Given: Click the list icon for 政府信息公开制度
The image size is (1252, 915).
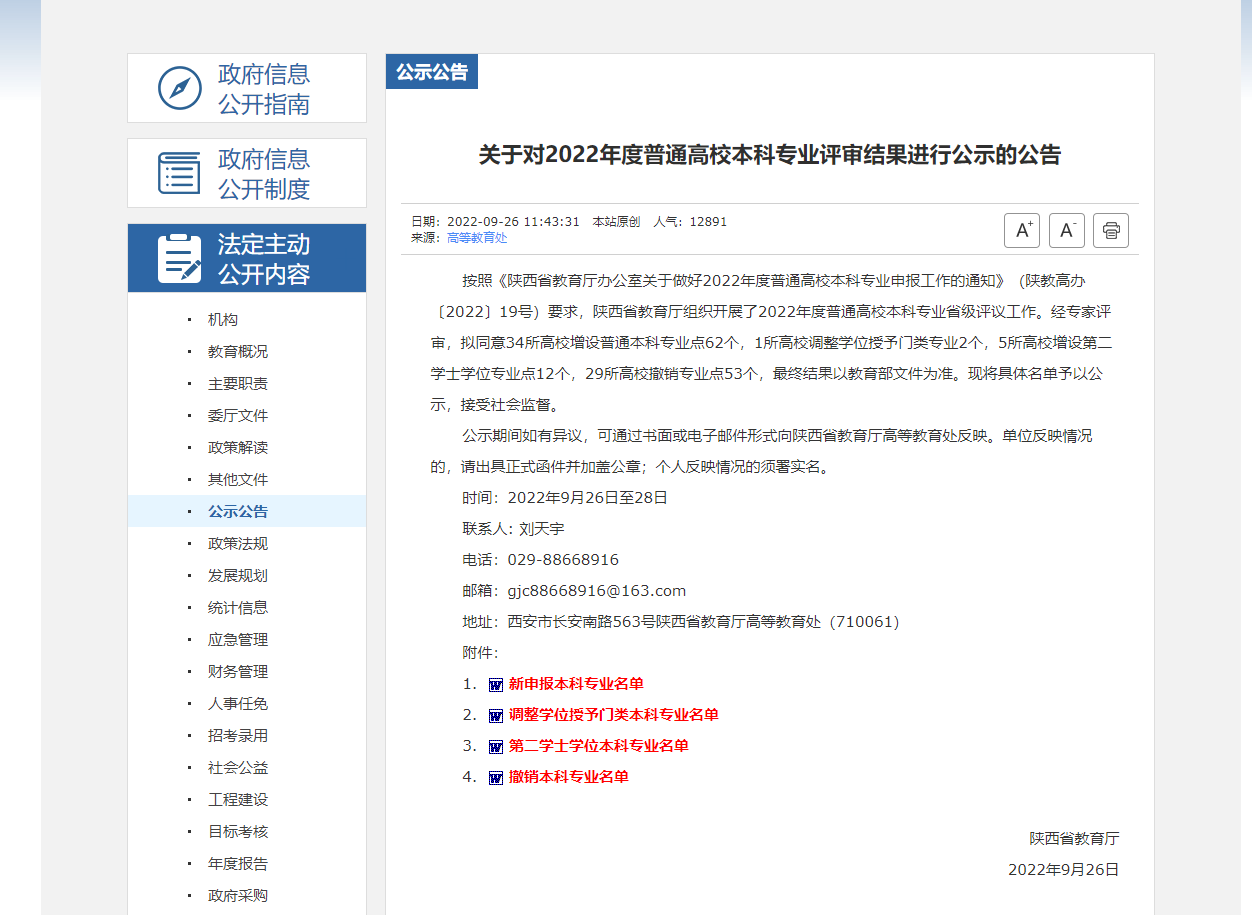Looking at the screenshot, I should click(180, 173).
